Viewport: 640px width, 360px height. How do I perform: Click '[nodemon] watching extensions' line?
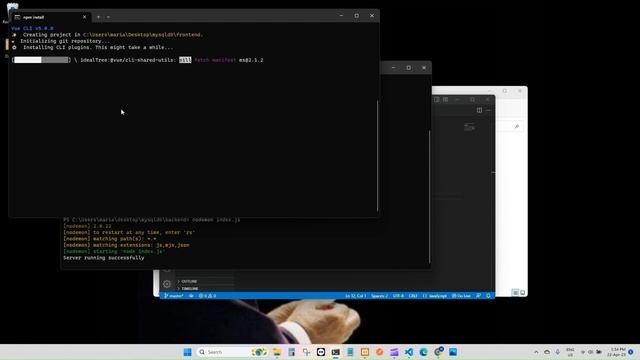coord(126,245)
